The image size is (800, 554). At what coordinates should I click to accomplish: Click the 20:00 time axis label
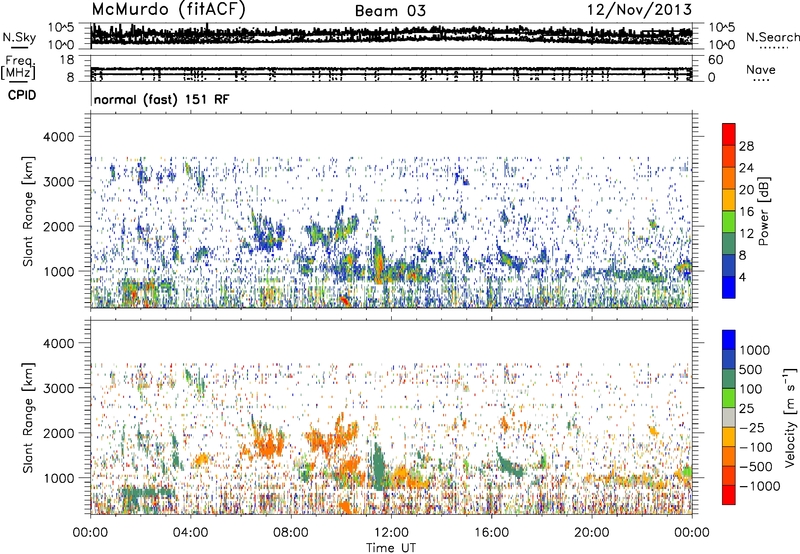(x=591, y=533)
